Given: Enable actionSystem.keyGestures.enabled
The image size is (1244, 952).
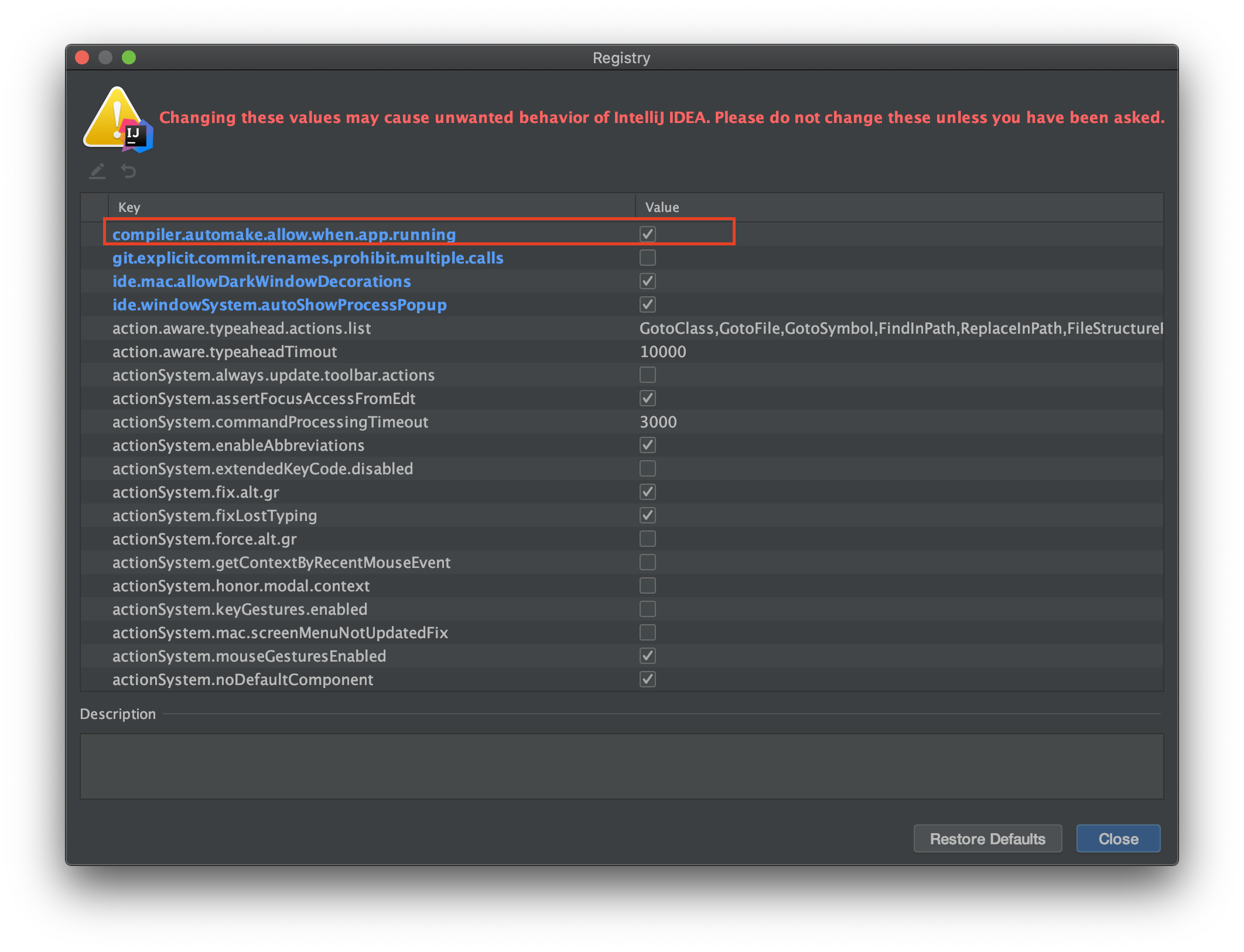Looking at the screenshot, I should [647, 609].
